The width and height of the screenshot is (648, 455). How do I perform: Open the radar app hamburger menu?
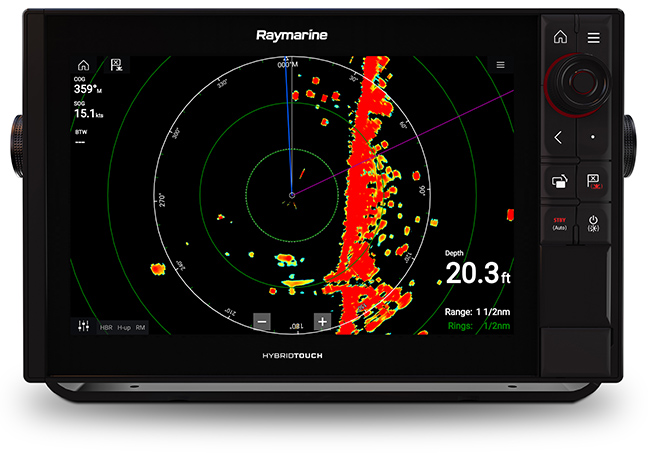(x=501, y=64)
